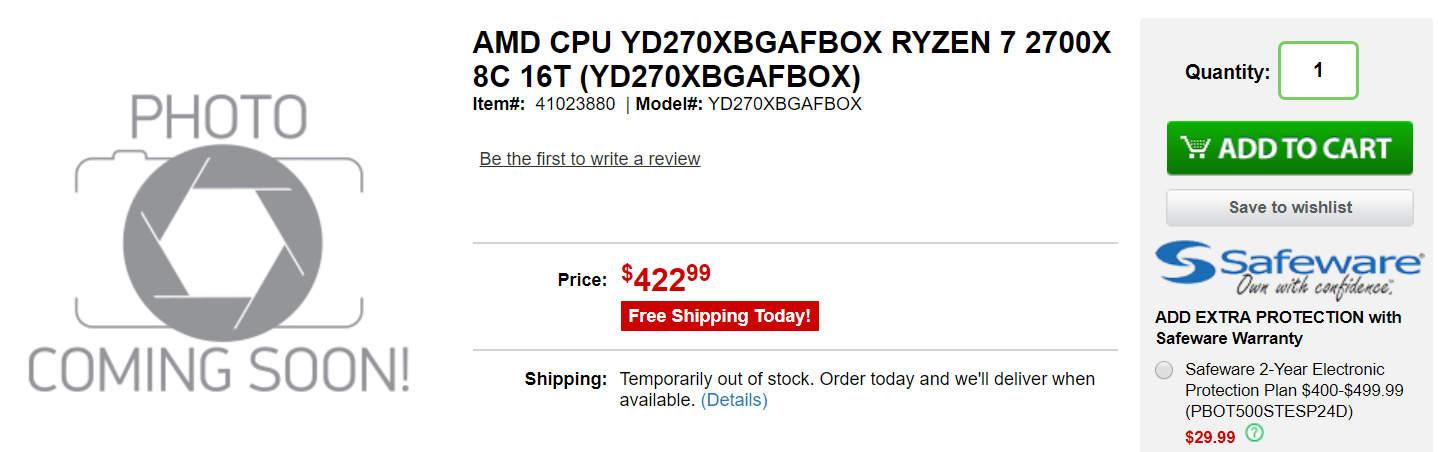
Task: Select the Safeware 2-Year Protection Plan radio button
Action: click(1164, 370)
